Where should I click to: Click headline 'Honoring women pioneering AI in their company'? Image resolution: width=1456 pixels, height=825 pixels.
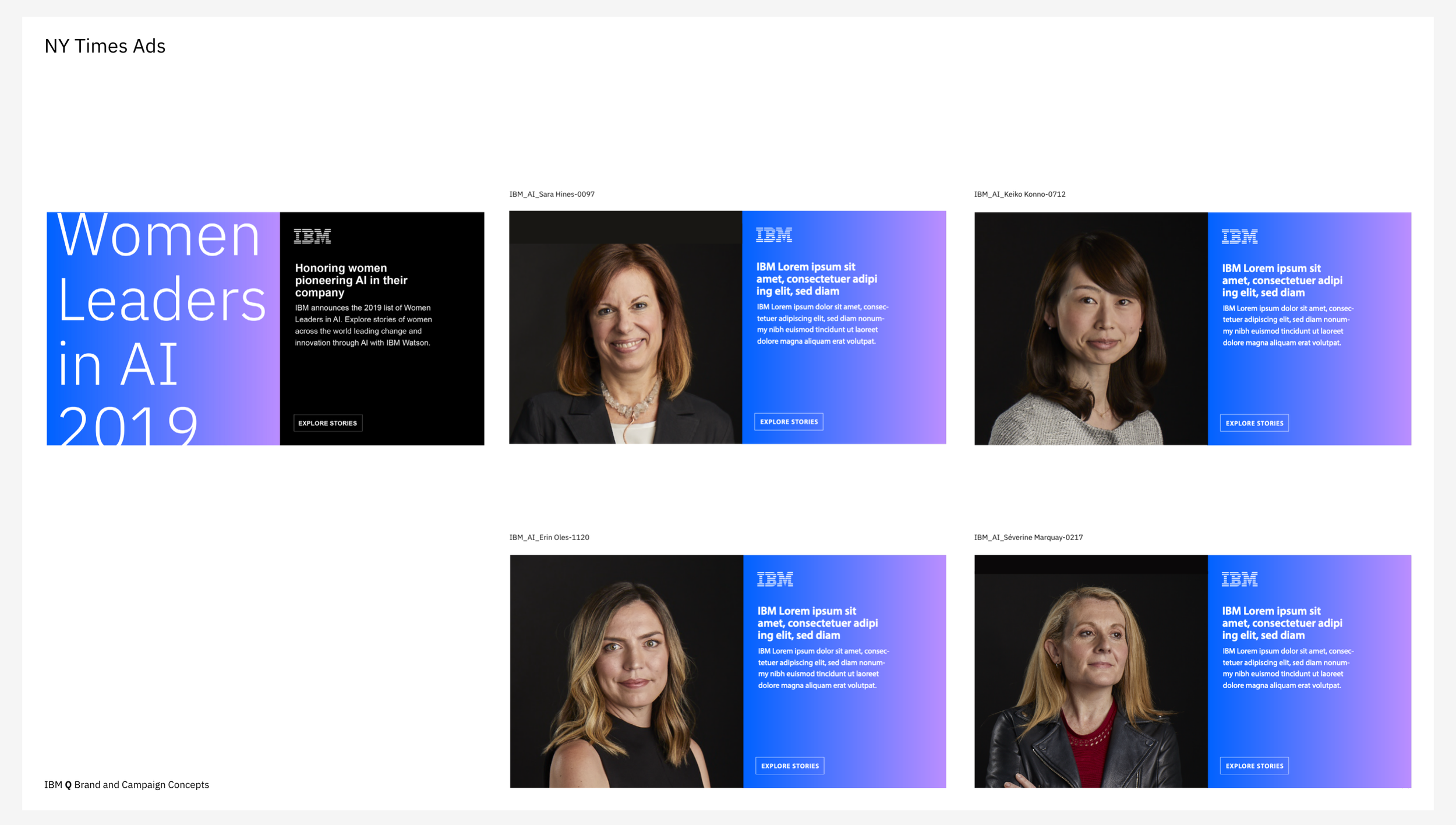point(351,280)
